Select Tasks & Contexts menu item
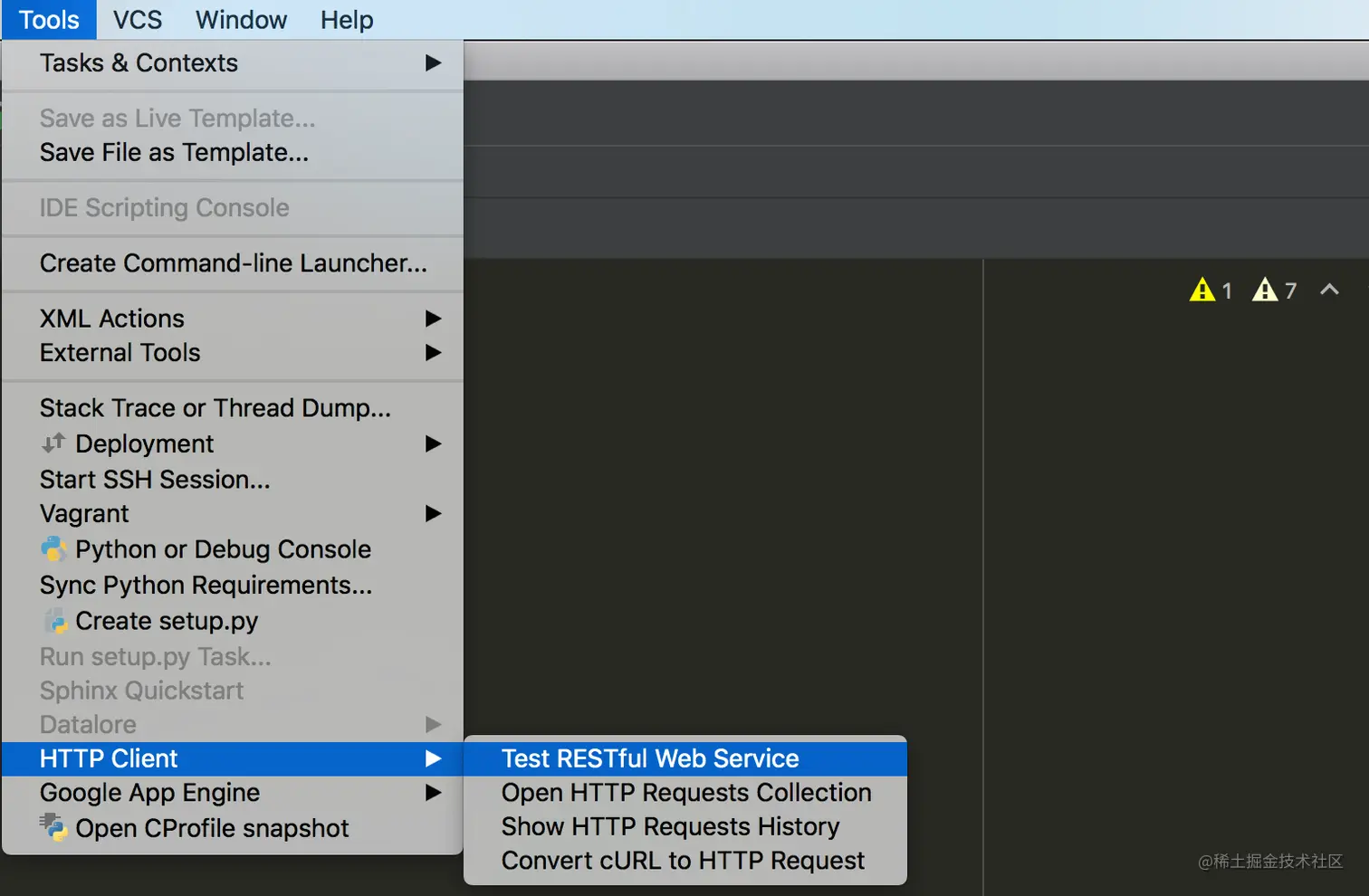Viewport: 1369px width, 896px height. pyautogui.click(x=233, y=62)
